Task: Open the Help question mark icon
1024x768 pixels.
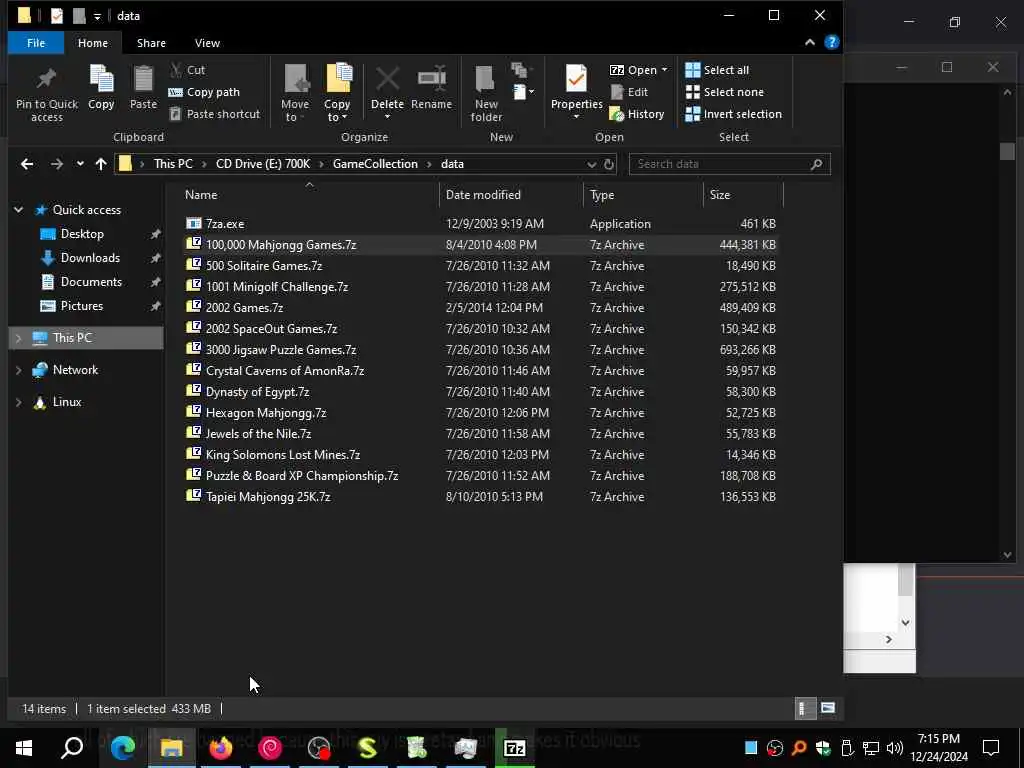Action: point(831,42)
